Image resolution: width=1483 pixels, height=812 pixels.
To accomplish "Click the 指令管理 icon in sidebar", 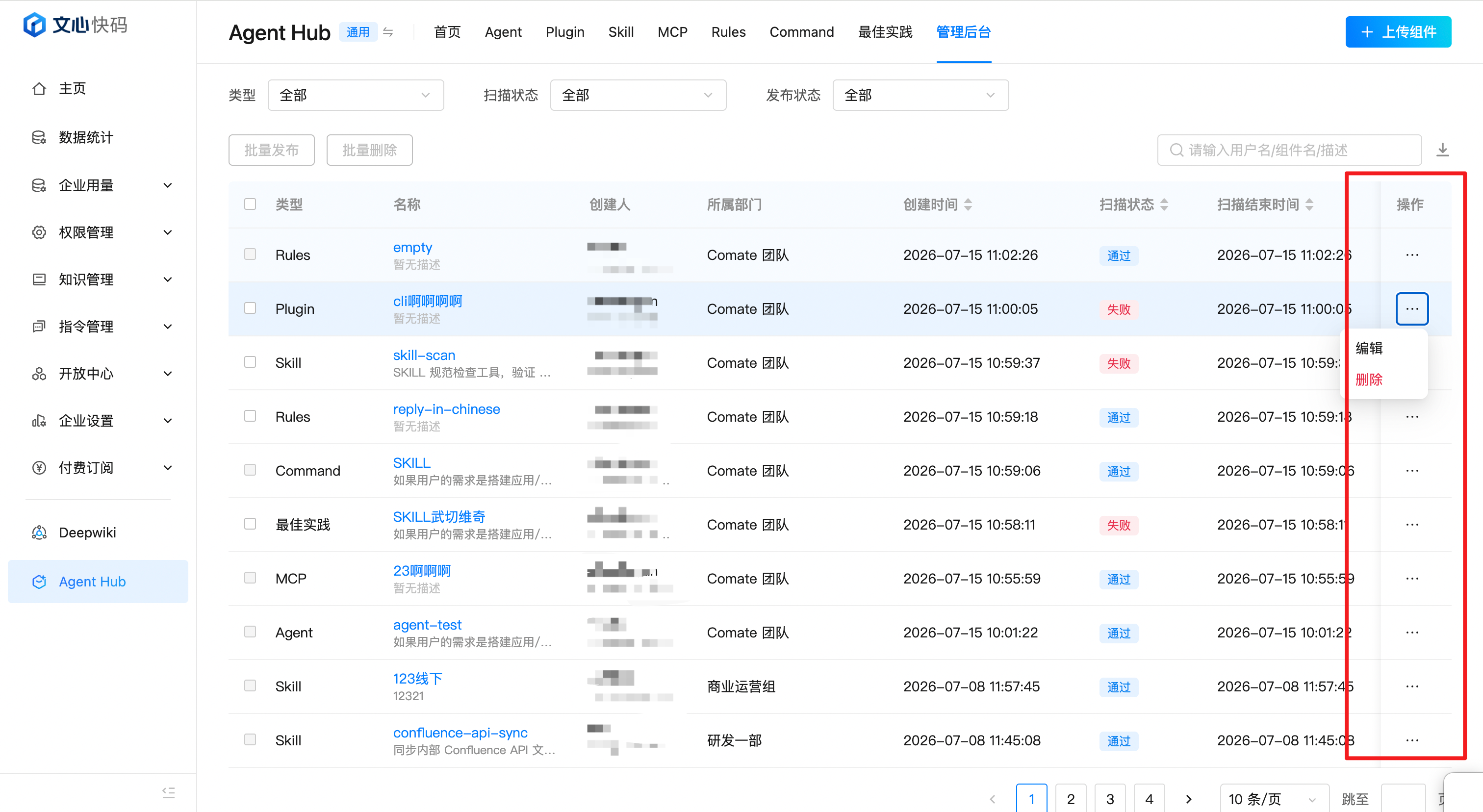I will [39, 327].
